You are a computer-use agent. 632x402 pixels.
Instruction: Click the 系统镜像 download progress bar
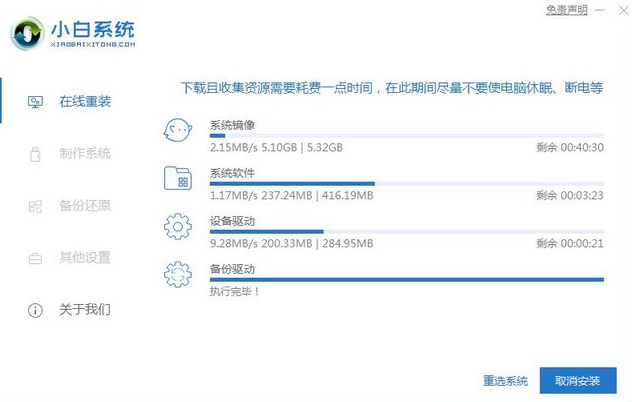click(406, 136)
